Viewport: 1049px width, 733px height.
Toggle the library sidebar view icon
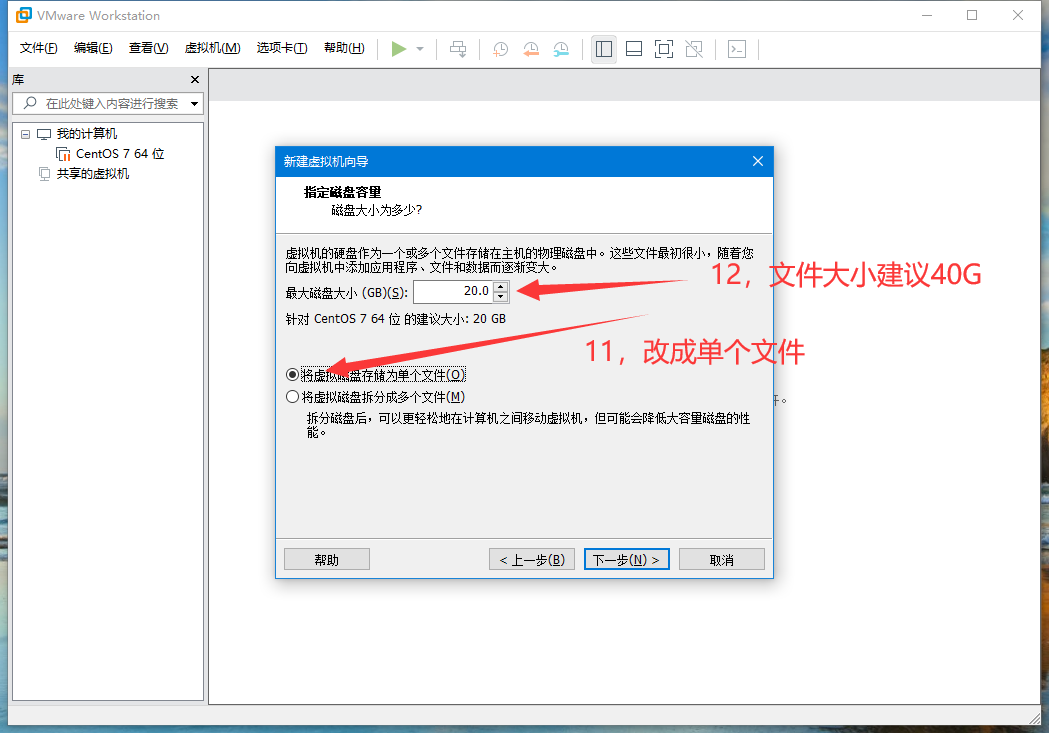tap(603, 49)
